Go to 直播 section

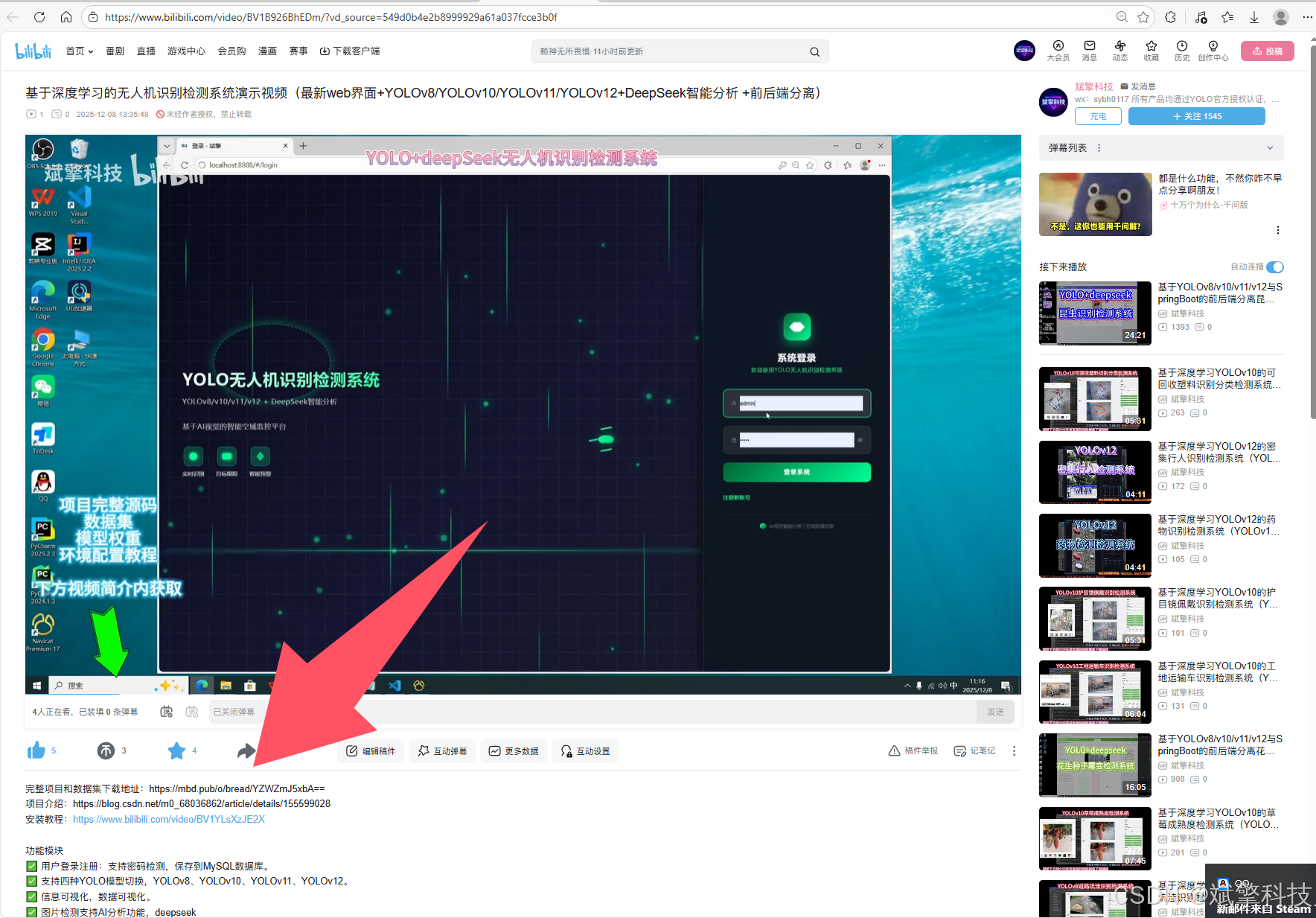146,51
